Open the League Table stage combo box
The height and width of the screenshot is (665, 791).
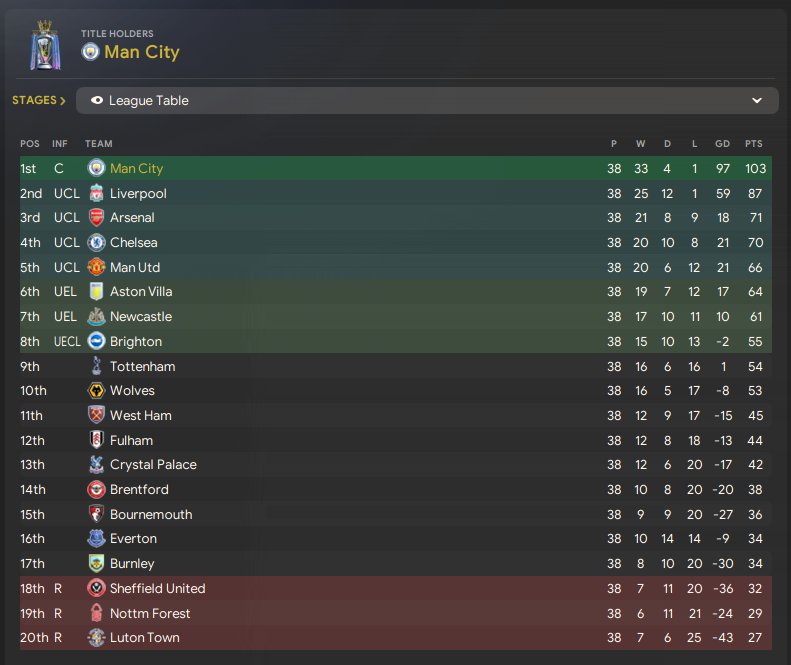pyautogui.click(x=427, y=100)
